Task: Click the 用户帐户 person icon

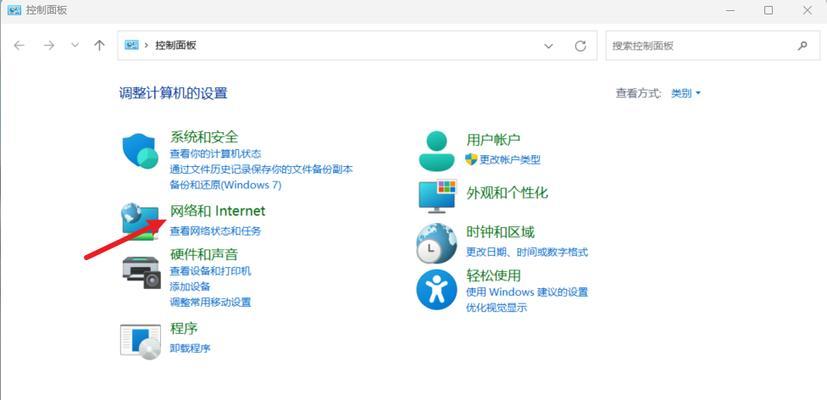Action: pyautogui.click(x=436, y=151)
